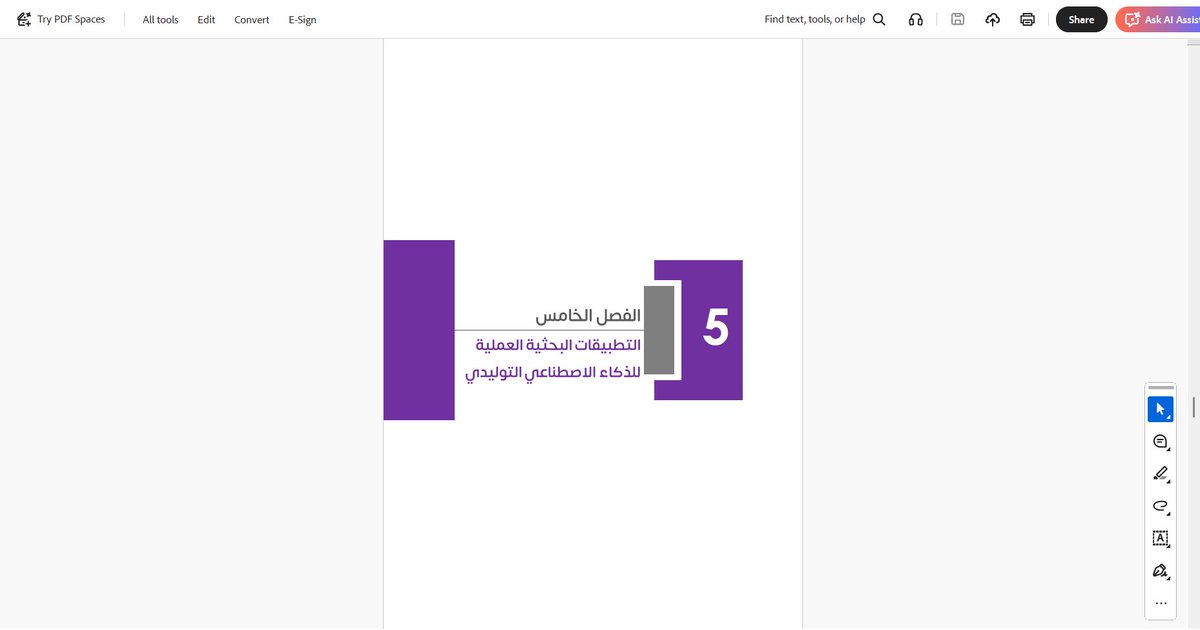Open Try PDF Spaces

pos(61,19)
